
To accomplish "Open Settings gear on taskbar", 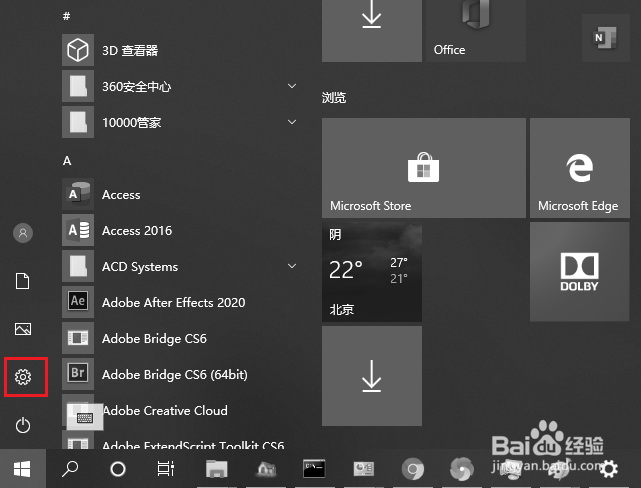I will coord(609,469).
